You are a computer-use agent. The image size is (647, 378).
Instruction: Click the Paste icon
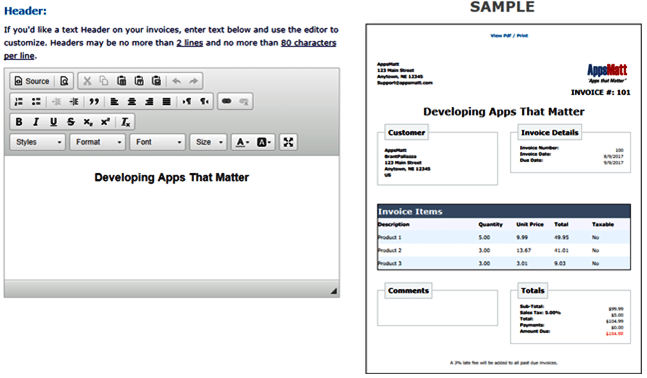point(121,81)
